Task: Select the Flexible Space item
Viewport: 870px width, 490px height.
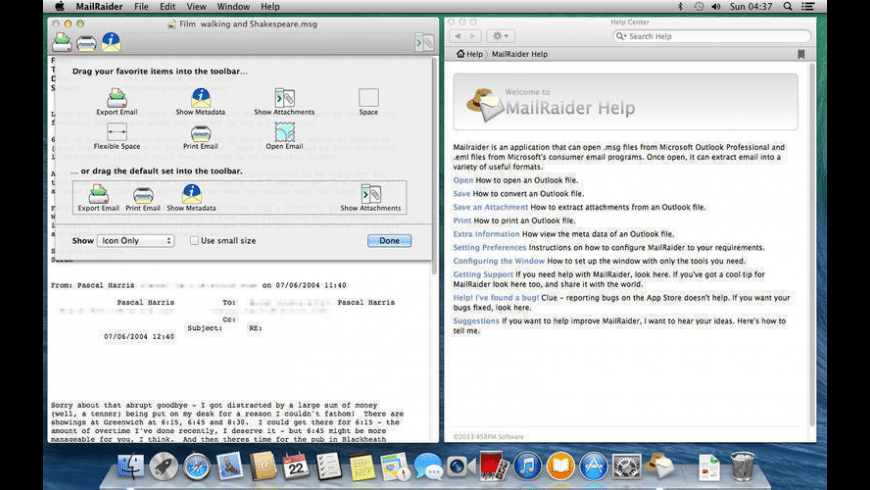Action: 117,137
